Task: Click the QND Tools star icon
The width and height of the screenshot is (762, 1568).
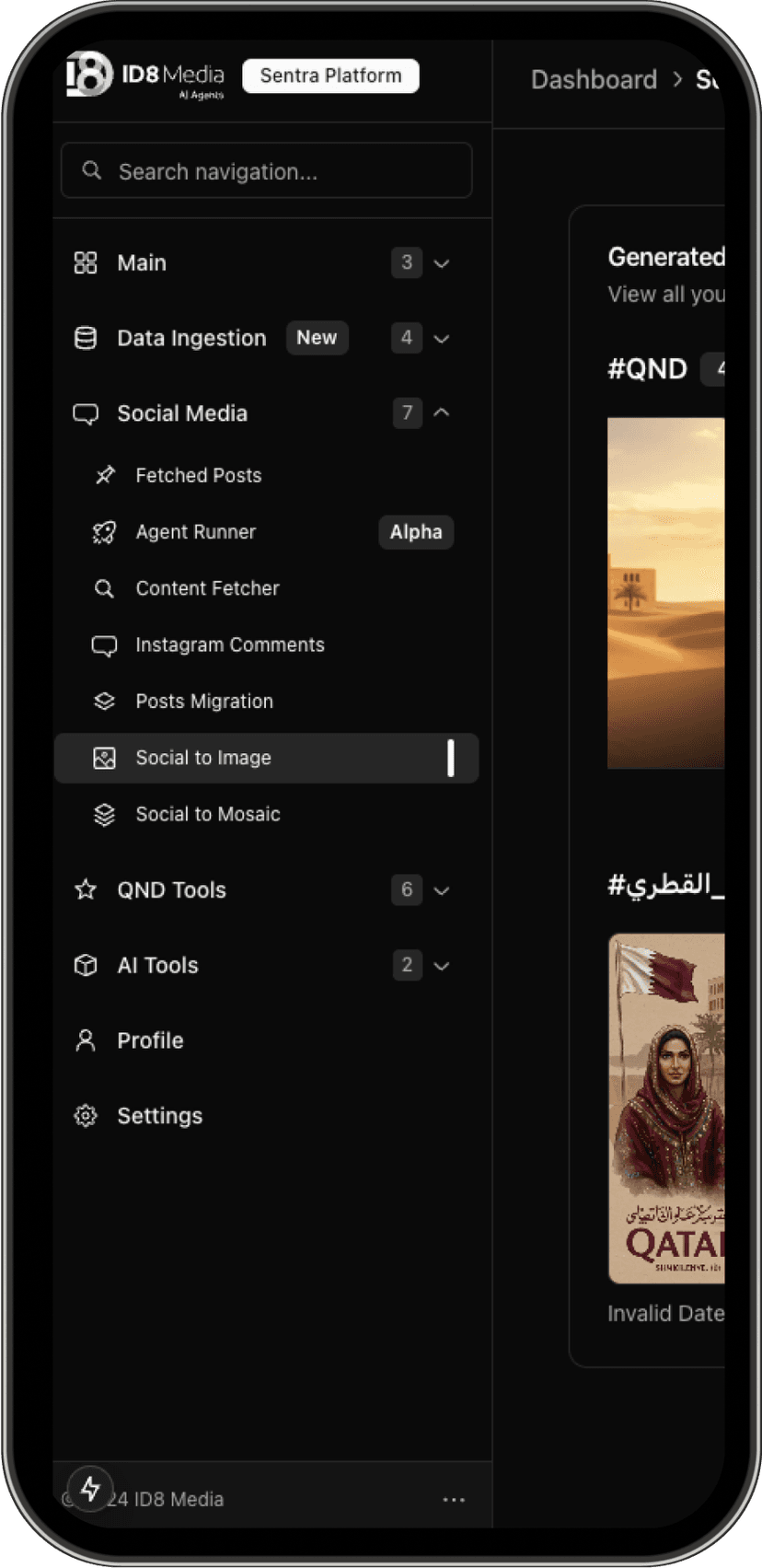Action: coord(86,890)
